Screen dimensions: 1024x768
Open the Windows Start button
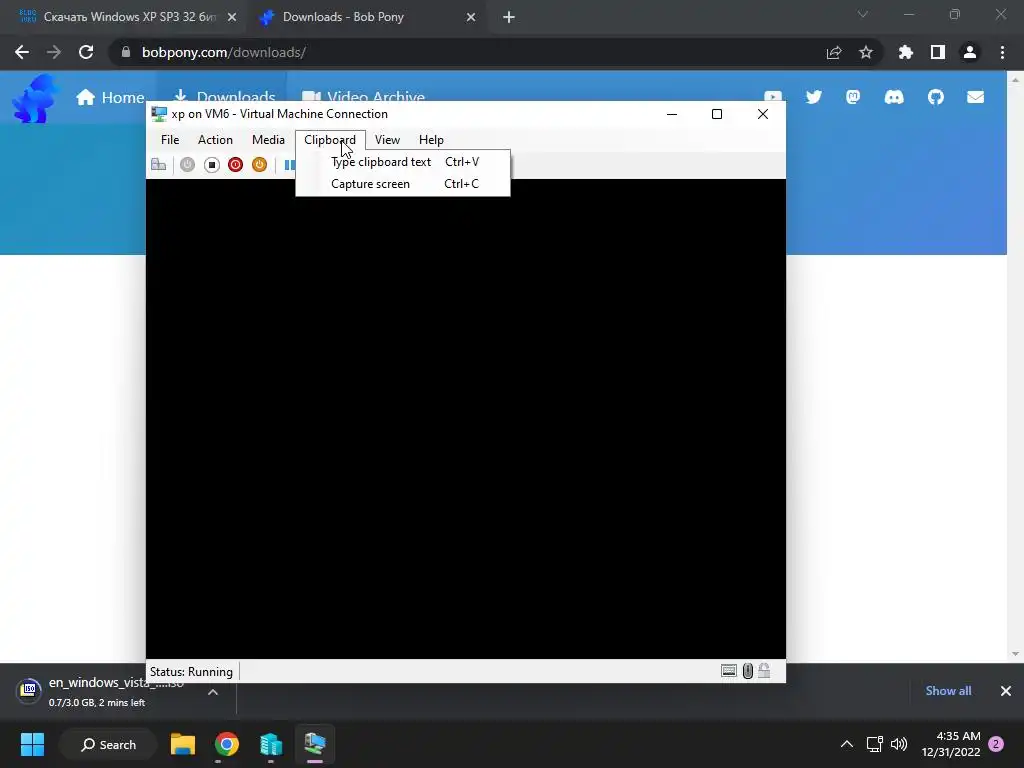tap(32, 744)
